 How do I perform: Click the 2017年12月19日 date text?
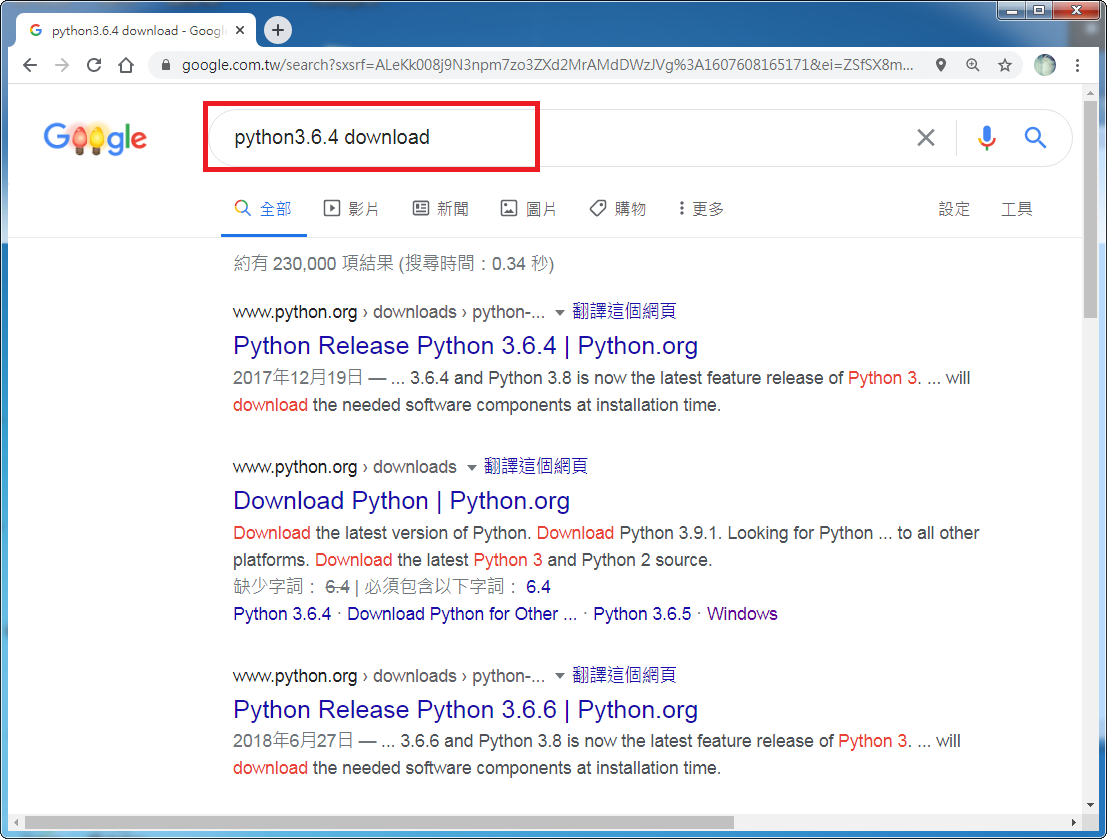298,378
